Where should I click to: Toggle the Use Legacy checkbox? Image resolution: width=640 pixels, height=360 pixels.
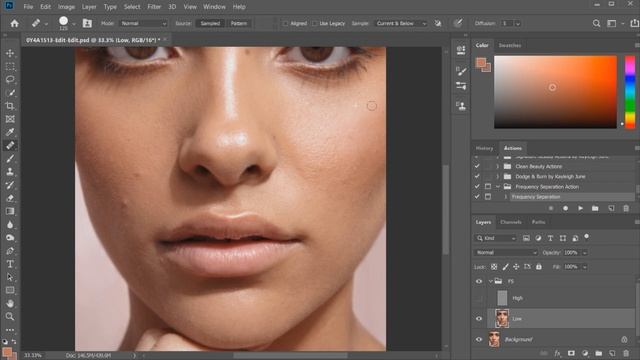315,24
